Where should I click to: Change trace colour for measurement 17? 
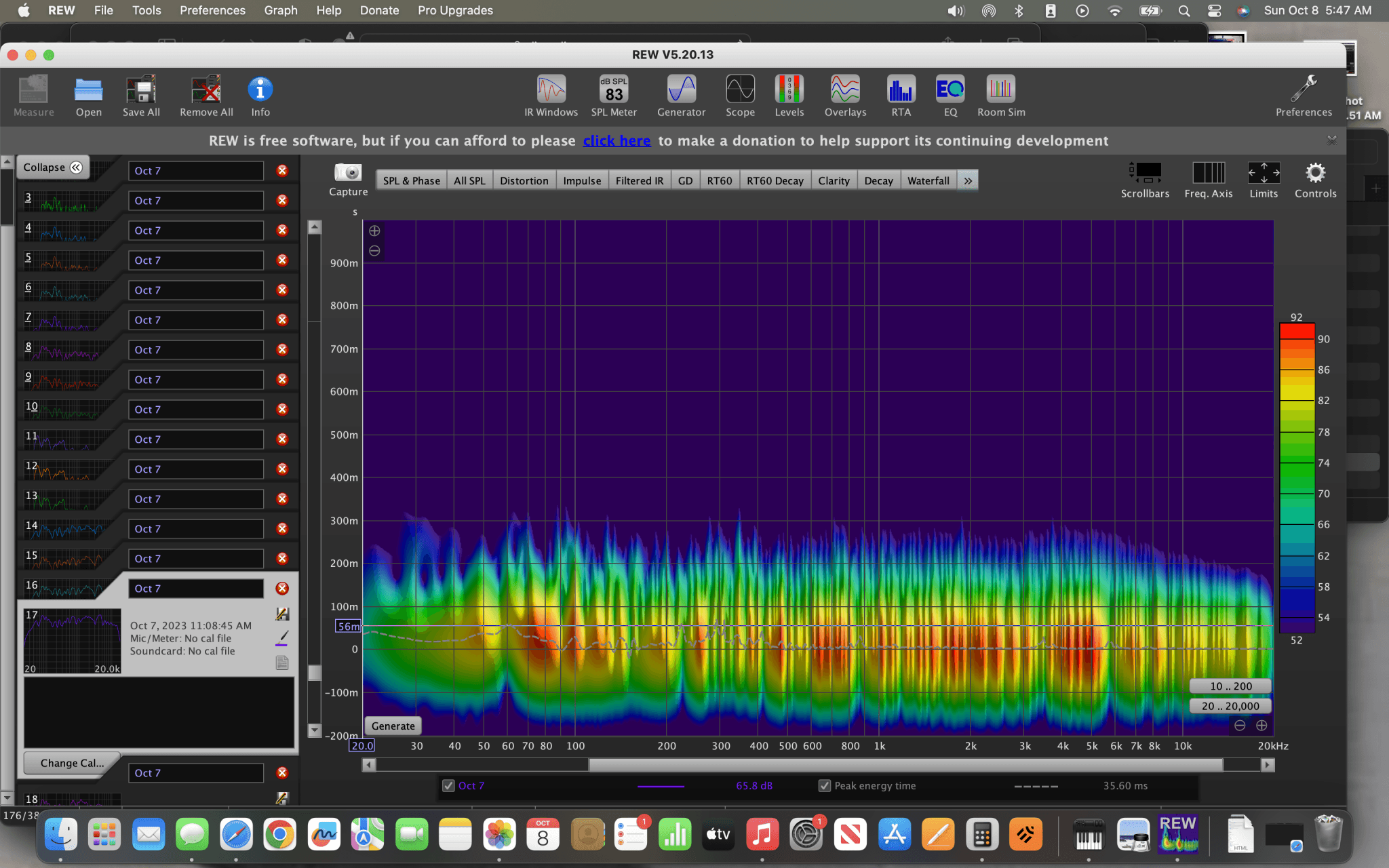[x=282, y=638]
